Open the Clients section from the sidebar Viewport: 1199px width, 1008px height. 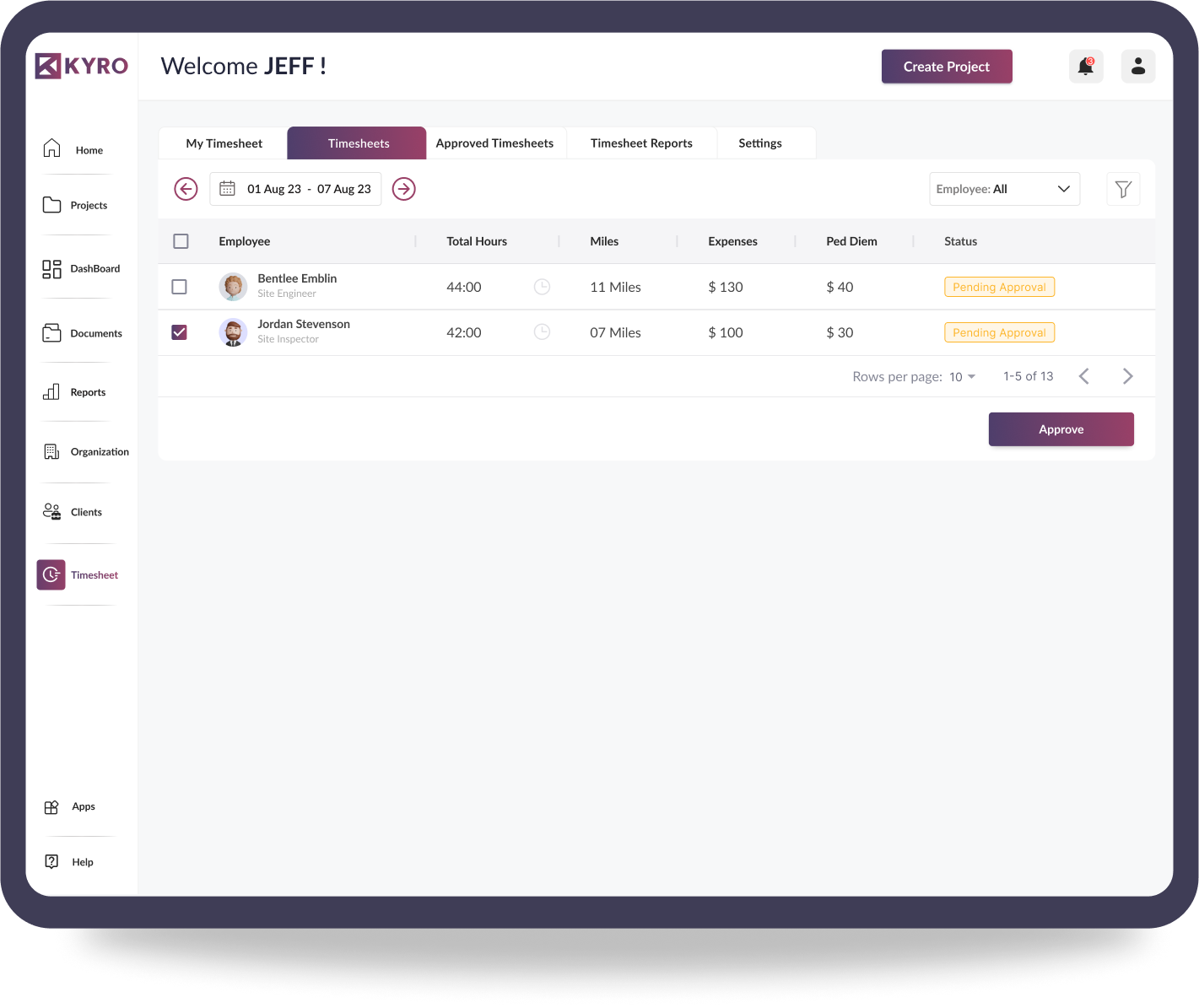(51, 511)
